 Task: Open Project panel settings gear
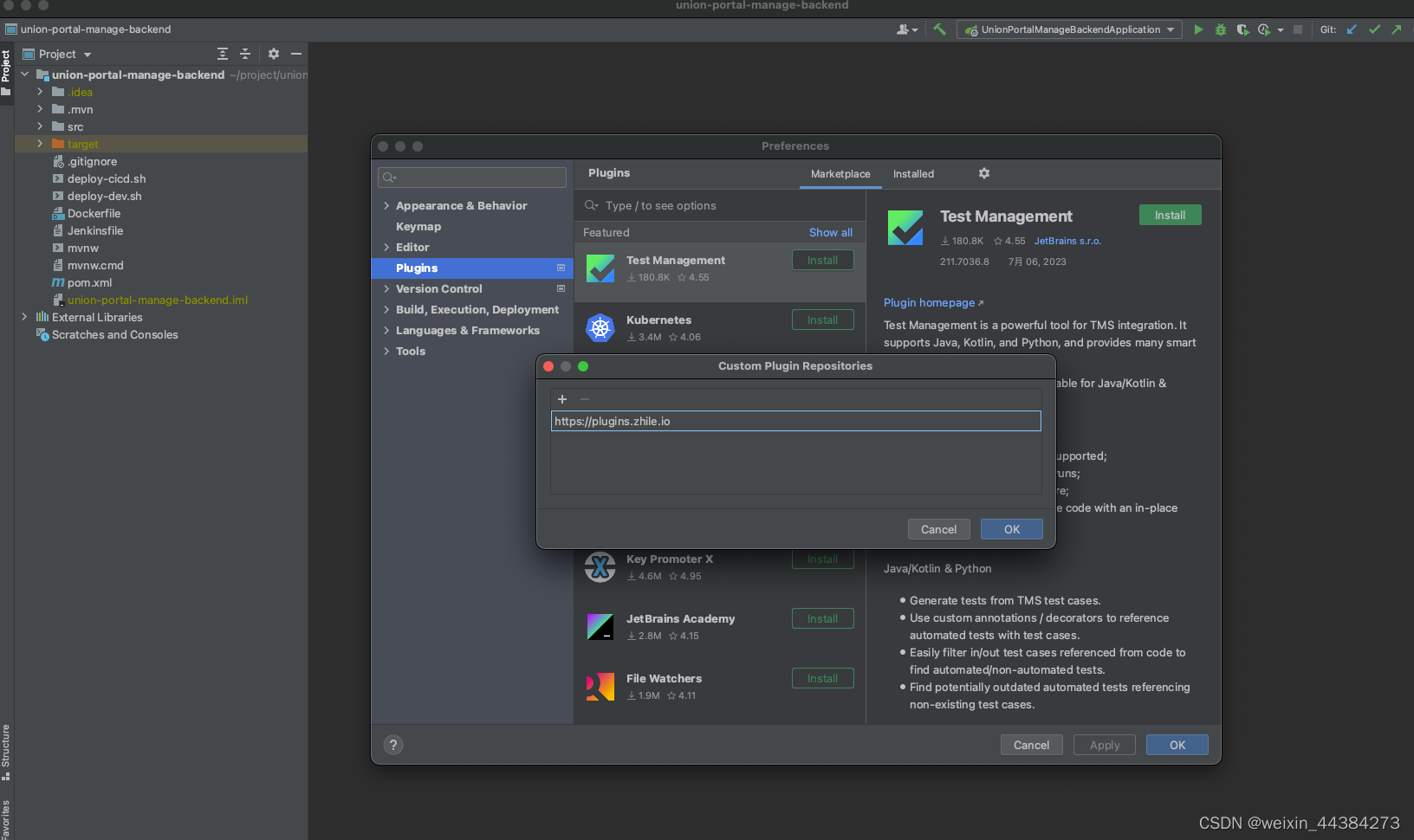(x=274, y=54)
